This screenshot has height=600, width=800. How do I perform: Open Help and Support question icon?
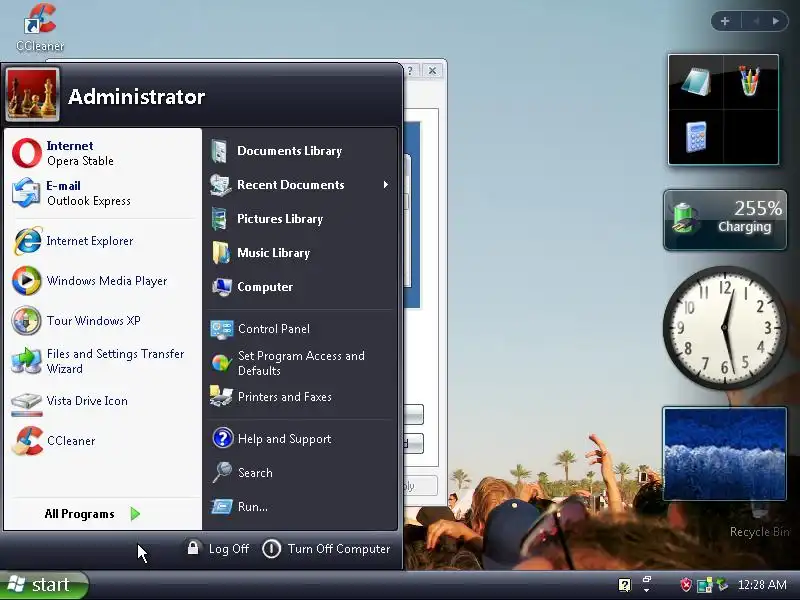coord(223,438)
